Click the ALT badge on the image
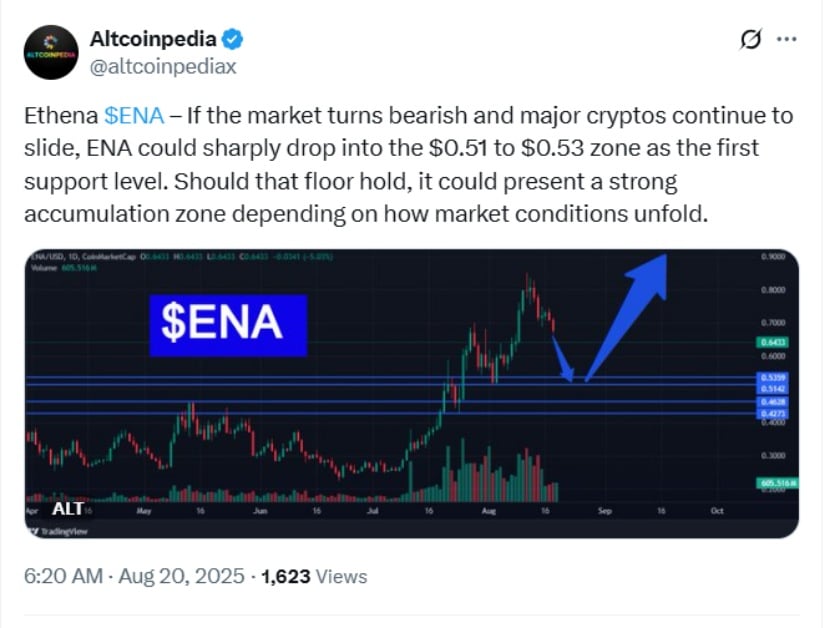Screen dimensions: 825x628 68,509
